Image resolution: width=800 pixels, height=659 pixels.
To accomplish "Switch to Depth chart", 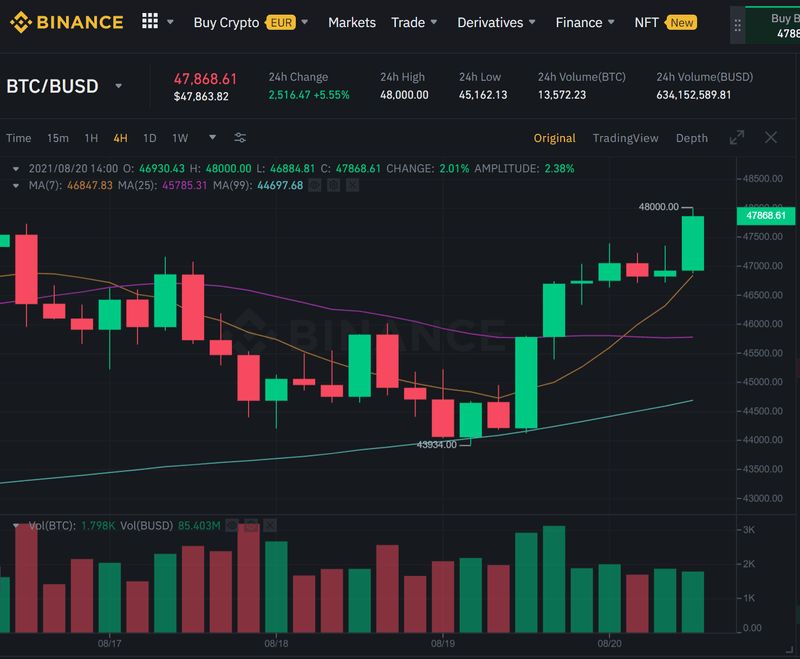I will point(691,138).
